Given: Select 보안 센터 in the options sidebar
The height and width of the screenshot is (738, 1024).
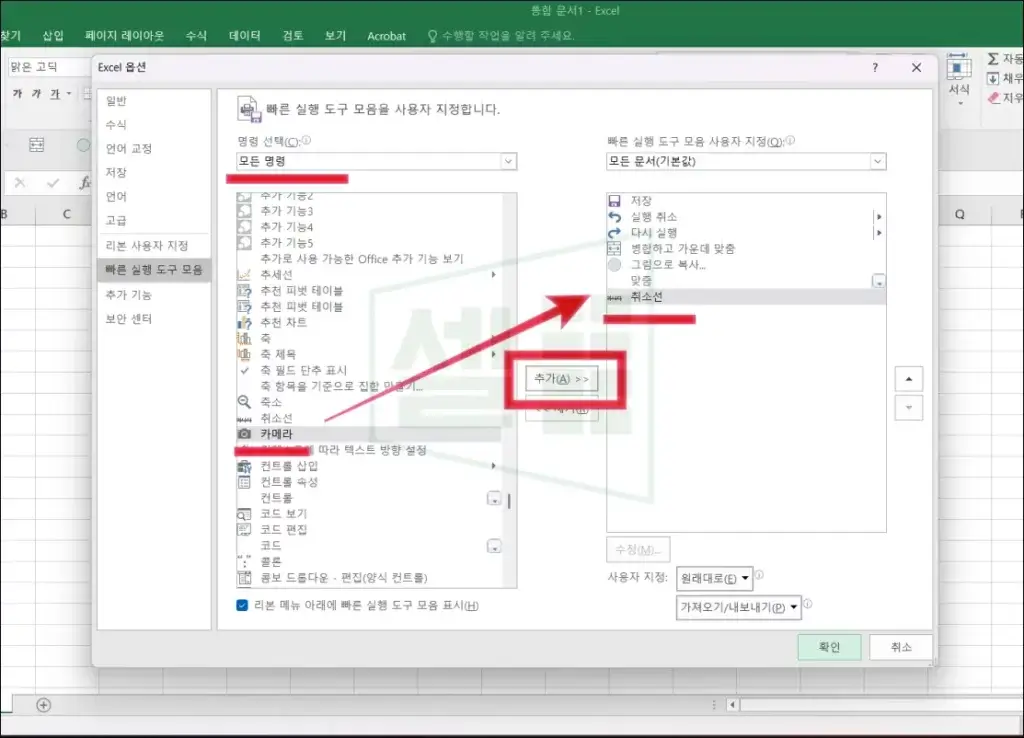Looking at the screenshot, I should click(x=129, y=319).
